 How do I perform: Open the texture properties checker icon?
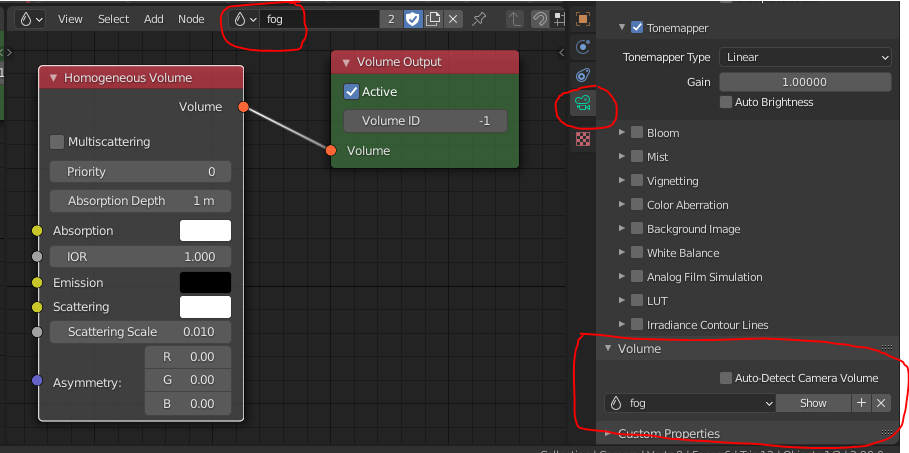(x=583, y=139)
